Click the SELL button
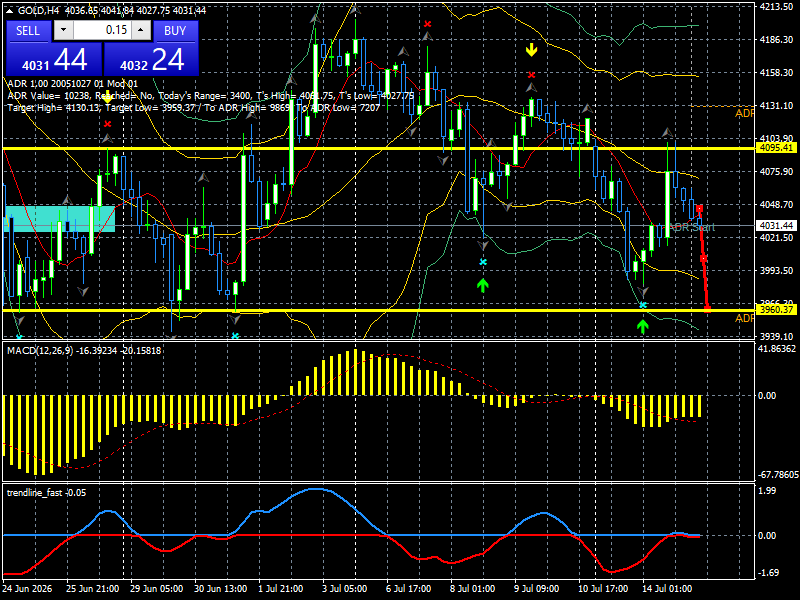The width and height of the screenshot is (800, 600). (28, 31)
